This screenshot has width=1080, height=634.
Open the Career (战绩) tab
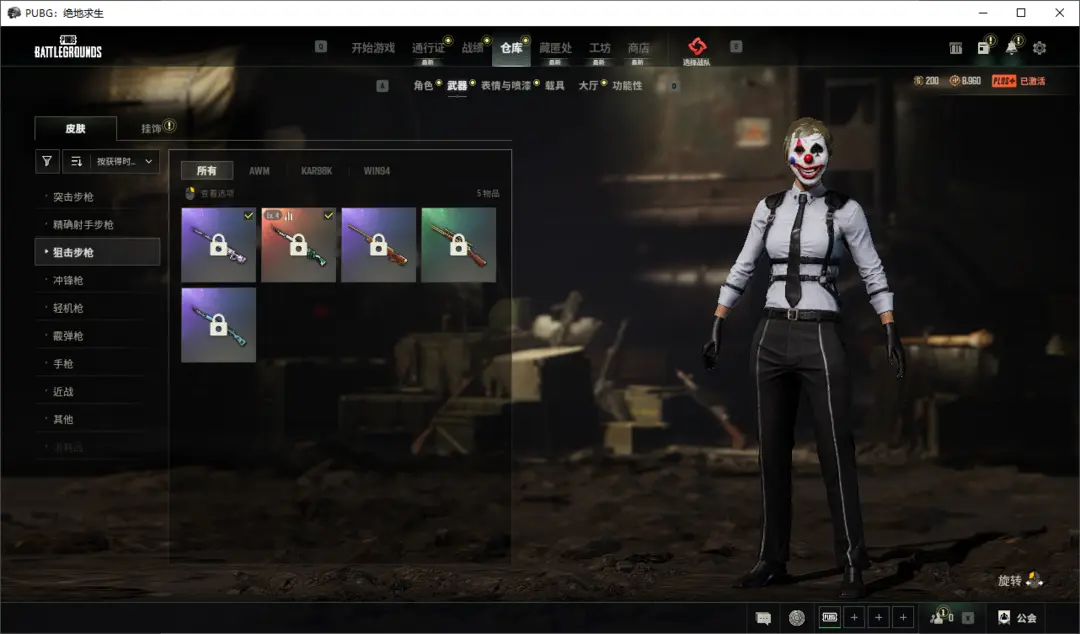[x=472, y=48]
